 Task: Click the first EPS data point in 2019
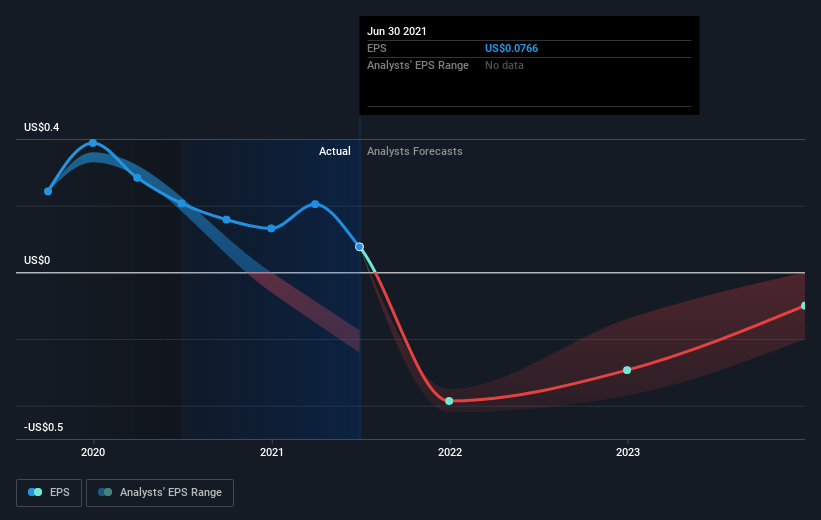[x=48, y=192]
